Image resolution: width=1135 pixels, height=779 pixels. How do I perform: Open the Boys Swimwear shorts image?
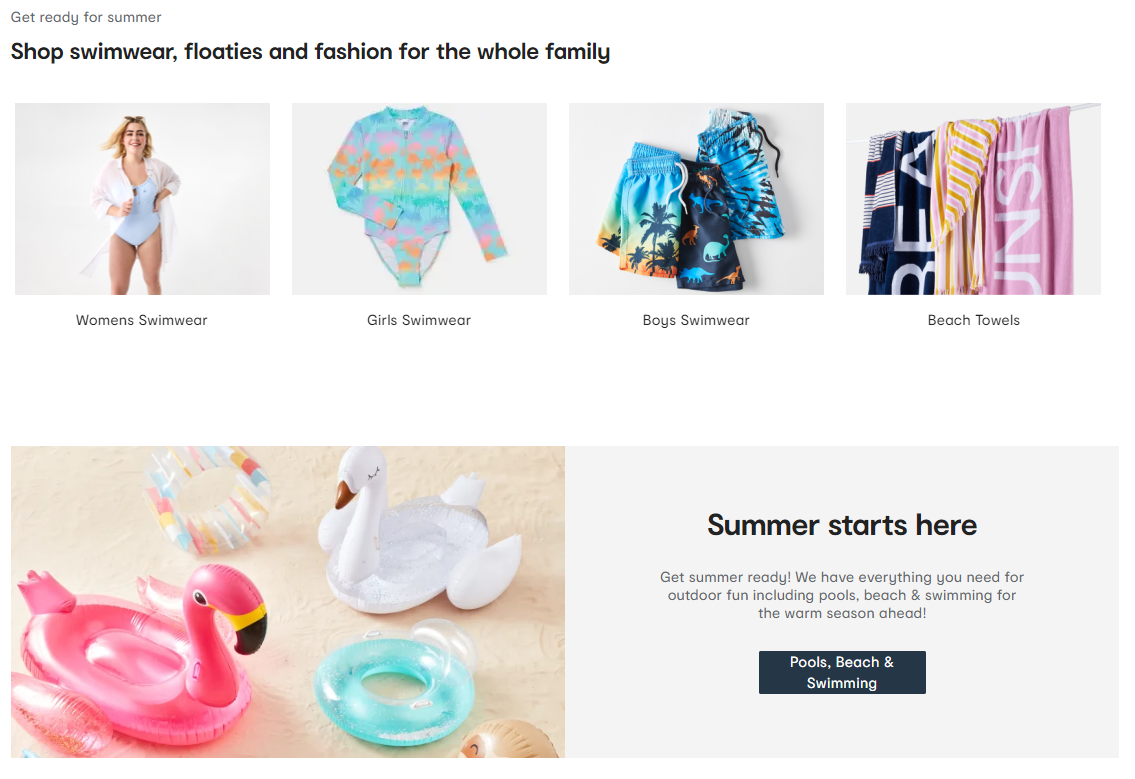pos(696,198)
